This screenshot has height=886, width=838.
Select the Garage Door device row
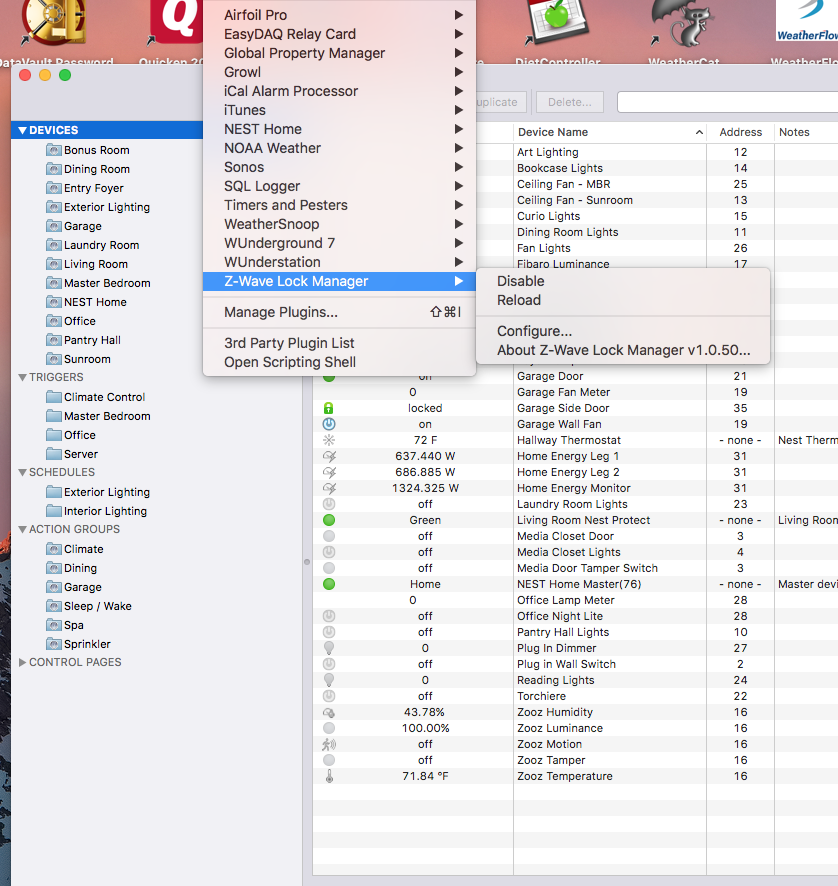pyautogui.click(x=575, y=376)
